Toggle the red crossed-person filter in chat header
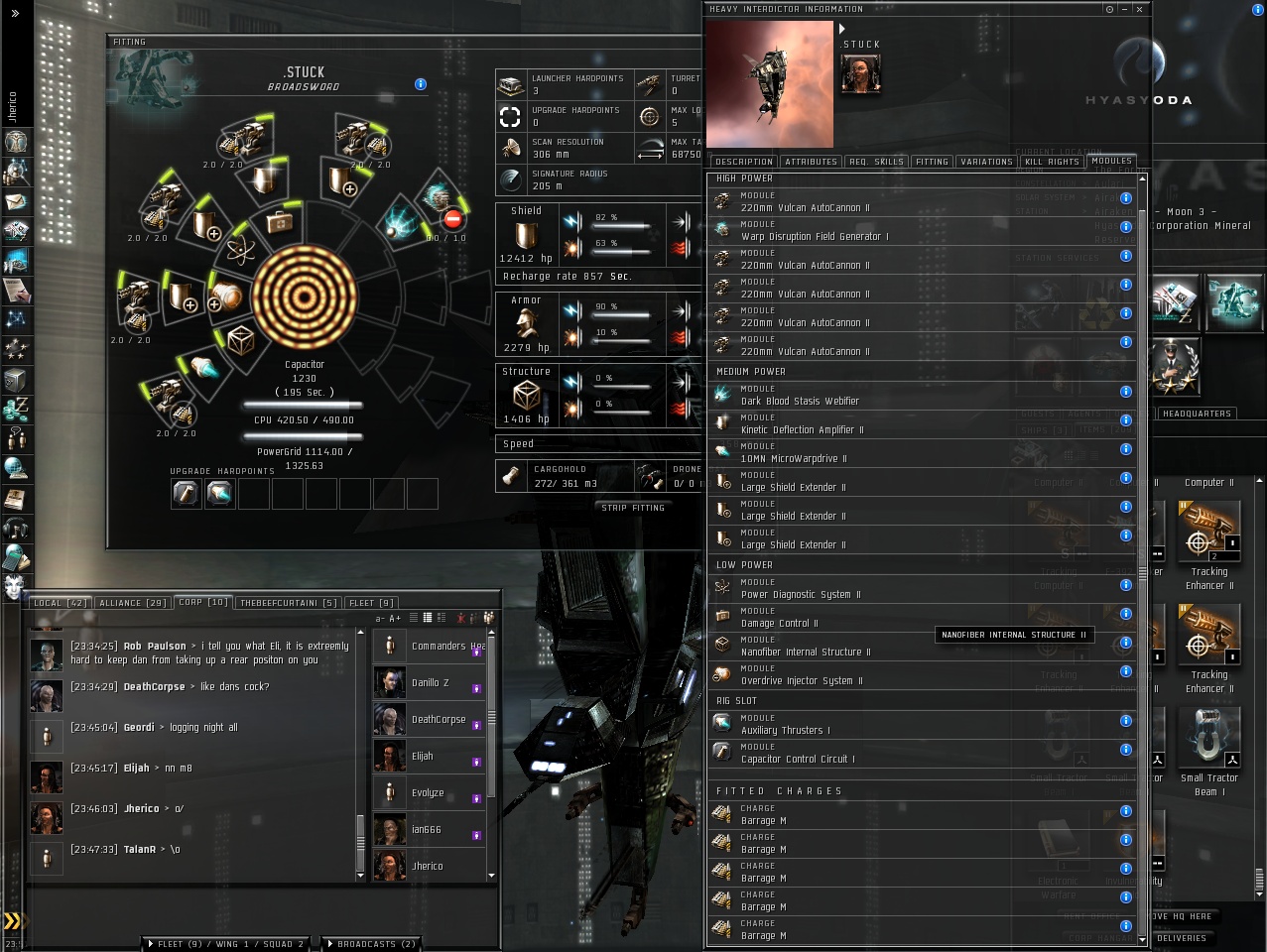The image size is (1267, 952). pos(461,618)
